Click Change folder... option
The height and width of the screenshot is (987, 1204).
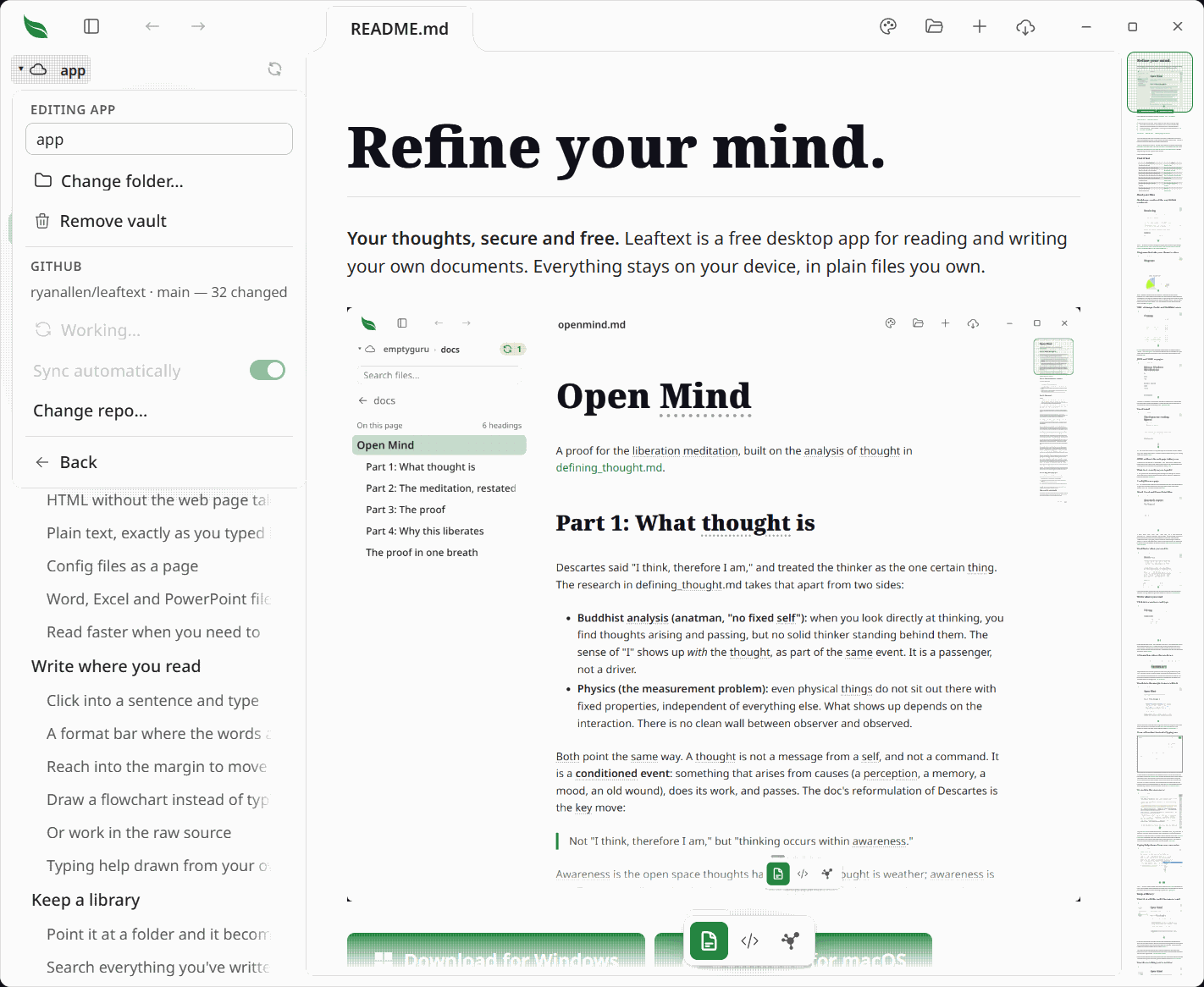point(159,181)
